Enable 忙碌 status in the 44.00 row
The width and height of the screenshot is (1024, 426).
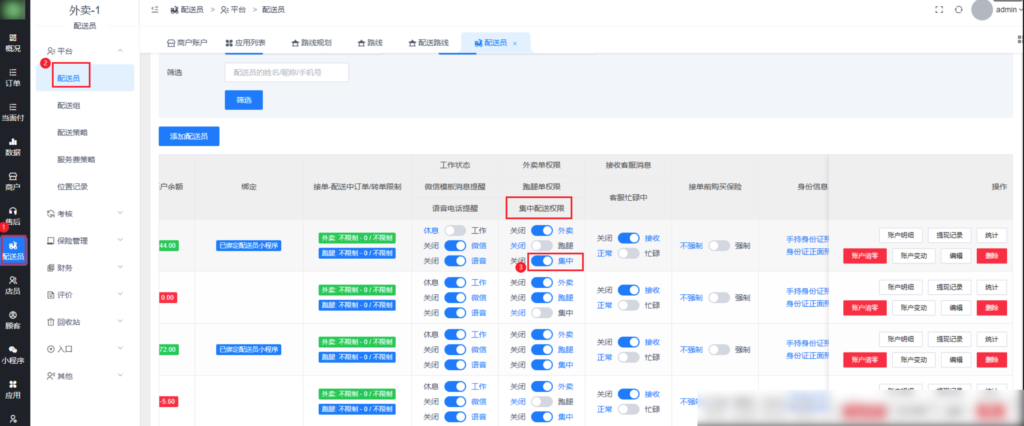628,253
